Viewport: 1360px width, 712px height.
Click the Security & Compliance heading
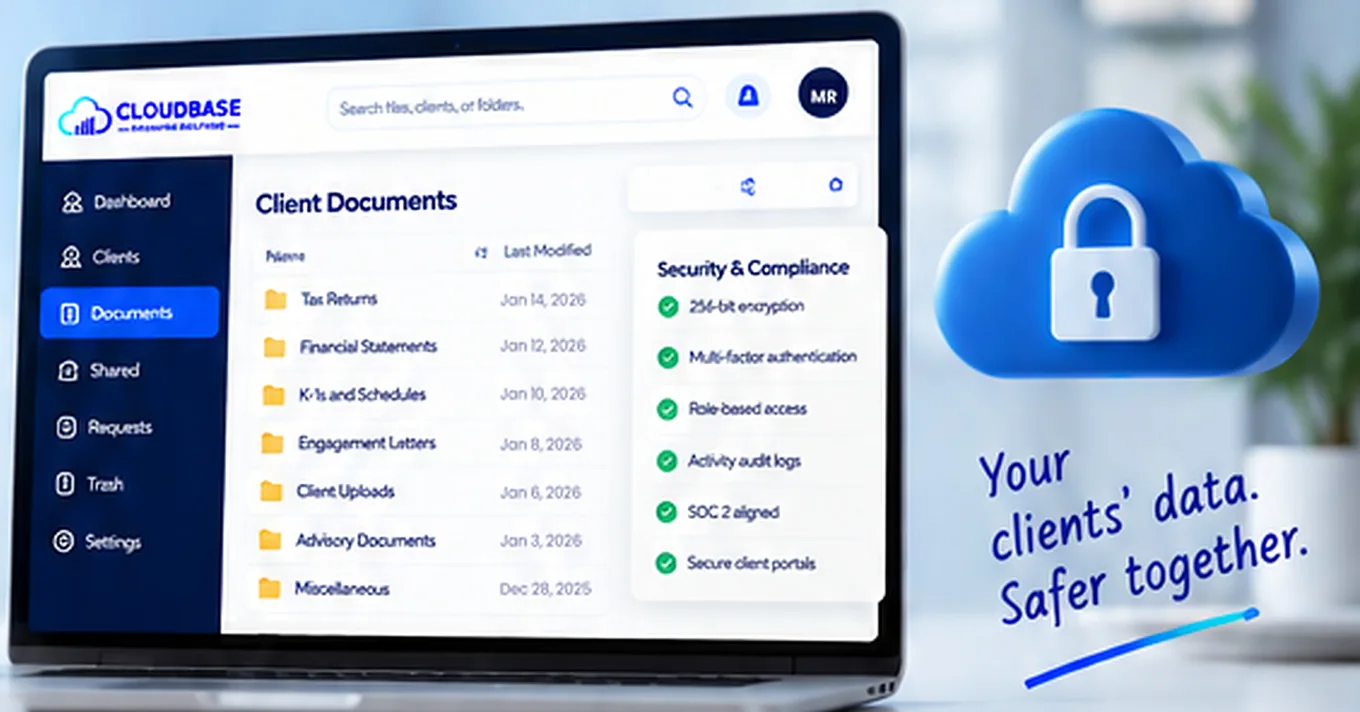point(753,268)
